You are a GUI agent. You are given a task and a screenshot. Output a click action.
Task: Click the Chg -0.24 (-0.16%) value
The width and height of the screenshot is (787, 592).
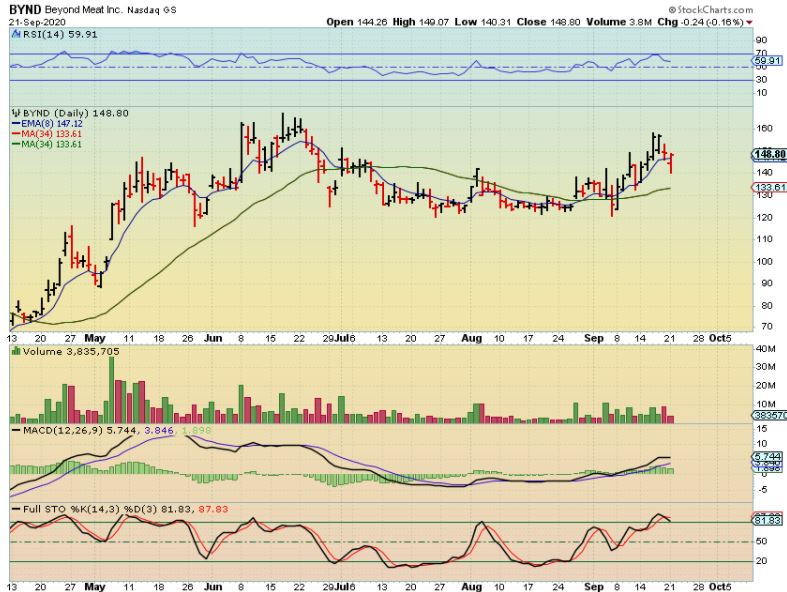click(x=700, y=22)
